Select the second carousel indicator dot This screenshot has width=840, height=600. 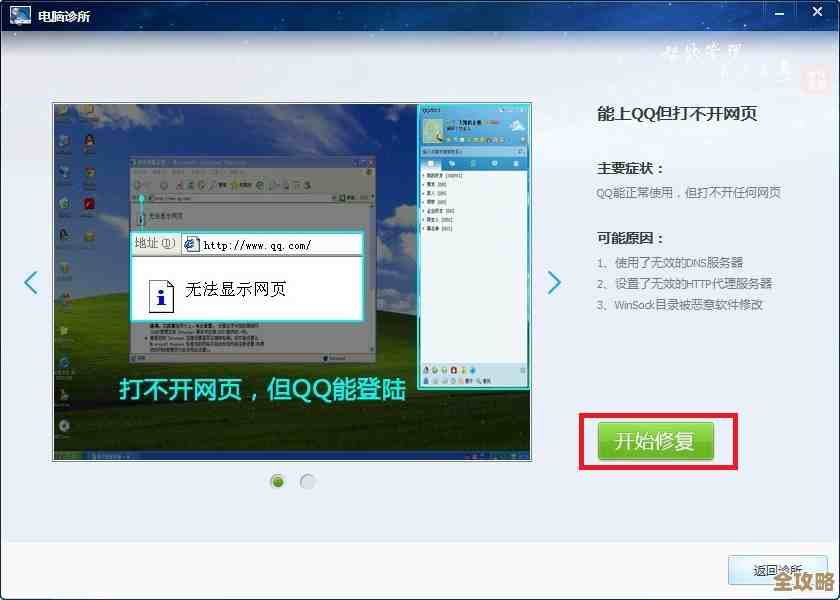[308, 481]
